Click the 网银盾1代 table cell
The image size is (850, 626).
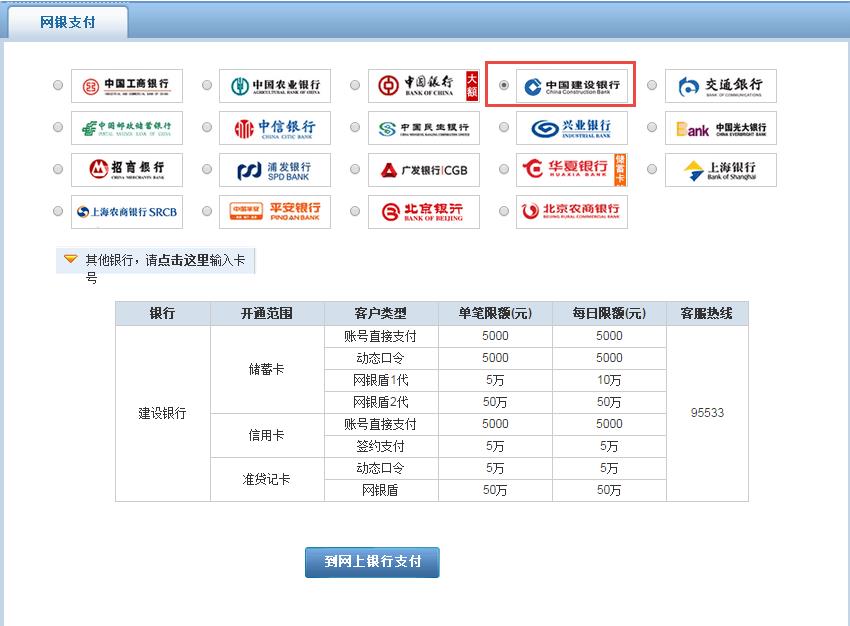coord(381,380)
